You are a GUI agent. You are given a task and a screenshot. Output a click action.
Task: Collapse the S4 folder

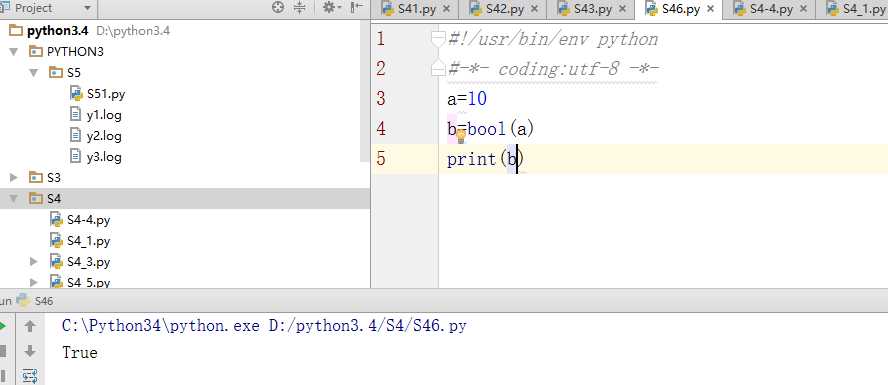[14, 199]
